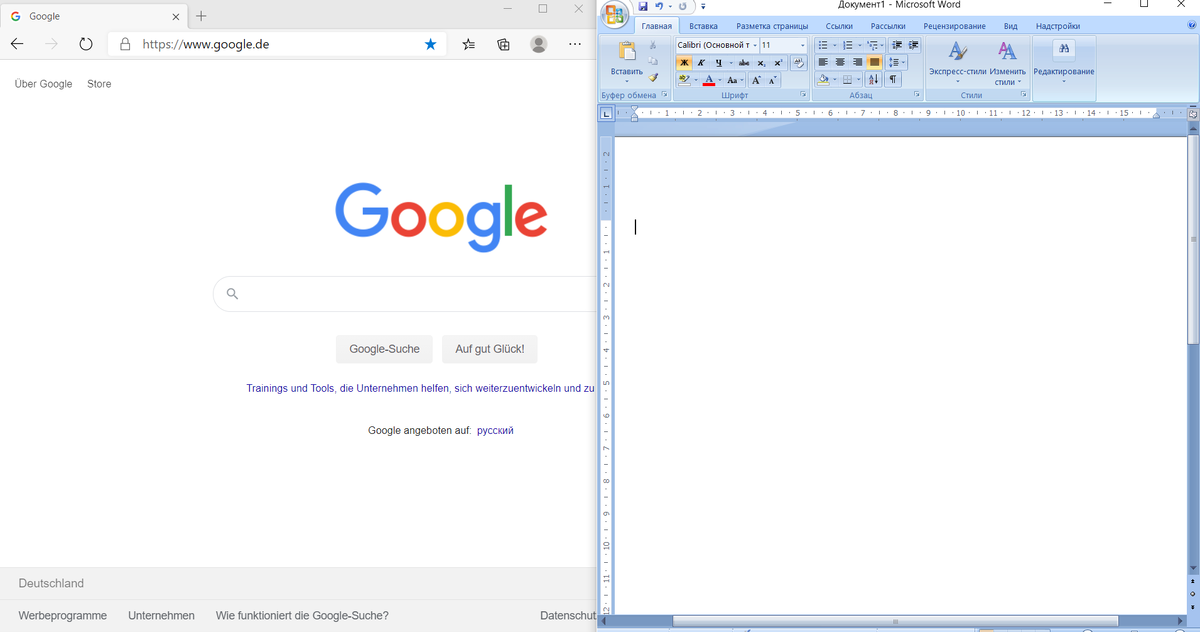The width and height of the screenshot is (1200, 632).
Task: Click the favorite star in Edge address bar
Action: point(431,44)
